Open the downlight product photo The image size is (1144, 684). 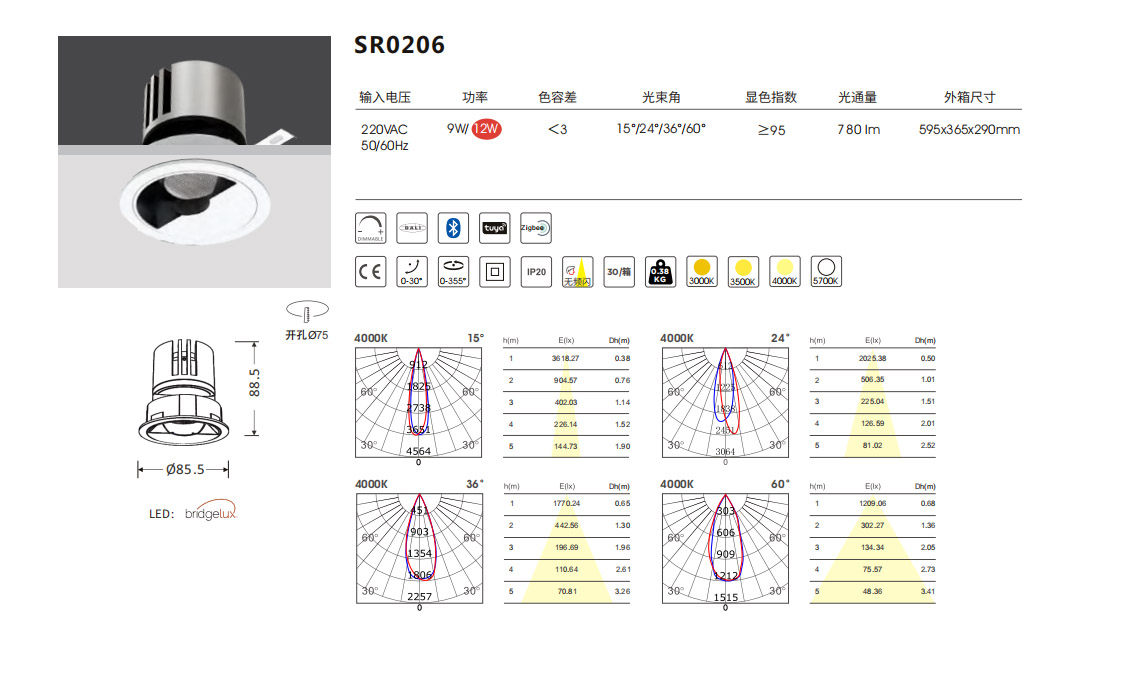pyautogui.click(x=194, y=162)
